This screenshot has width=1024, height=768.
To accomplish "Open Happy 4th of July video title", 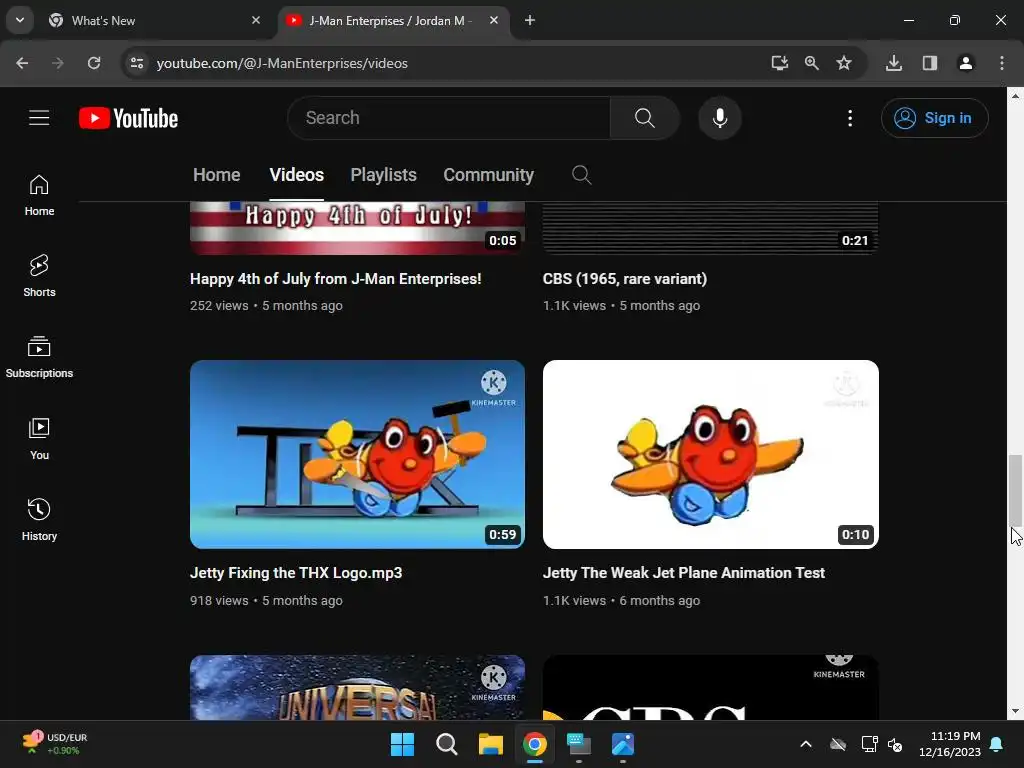I will pyautogui.click(x=336, y=279).
